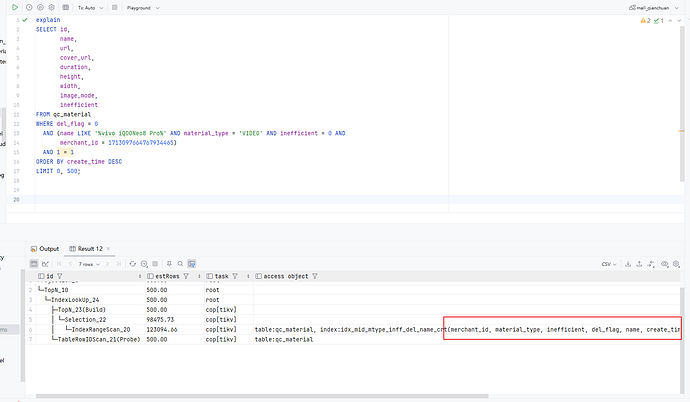Click the 'ORDER BY create_time DESC' line
This screenshot has width=690, height=402.
[79, 162]
